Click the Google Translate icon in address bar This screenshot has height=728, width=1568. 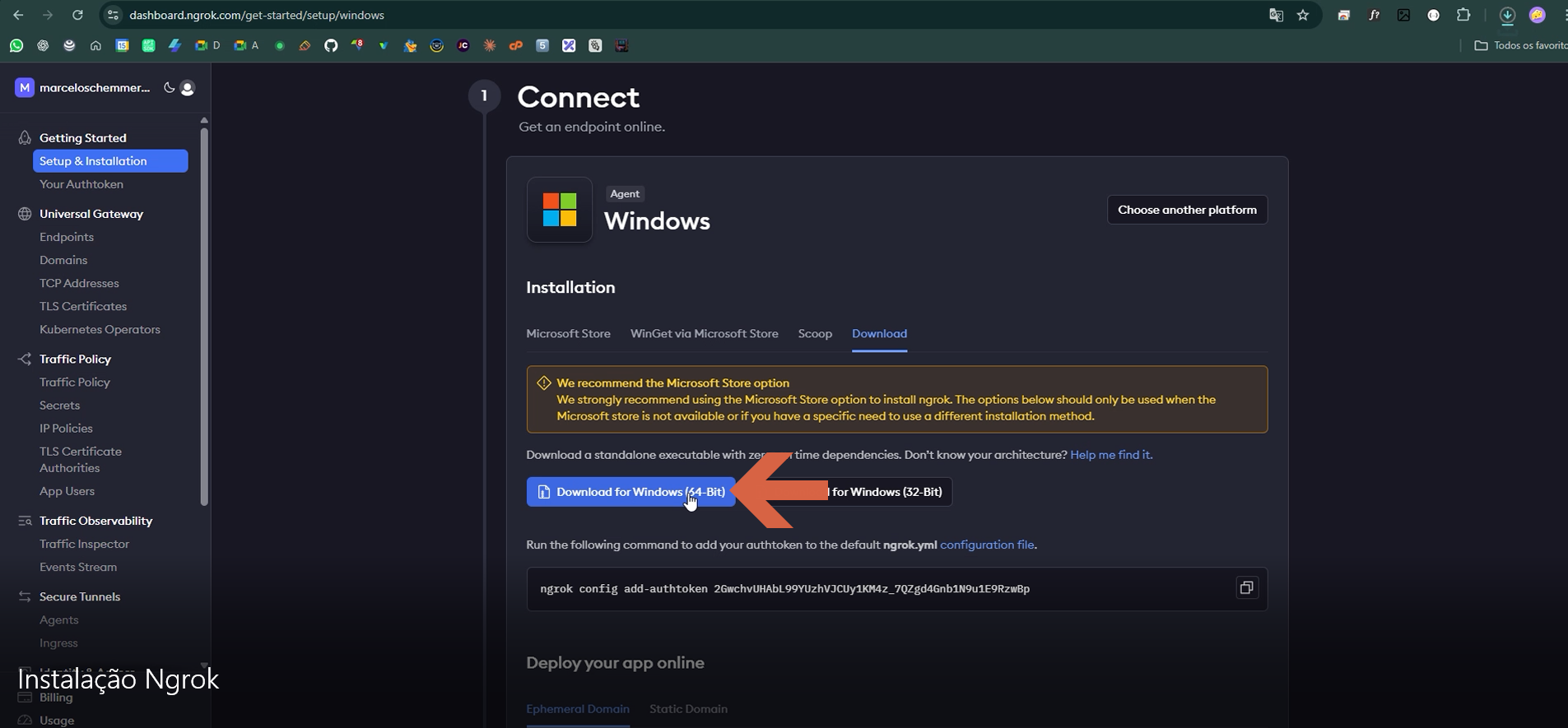[x=1276, y=15]
